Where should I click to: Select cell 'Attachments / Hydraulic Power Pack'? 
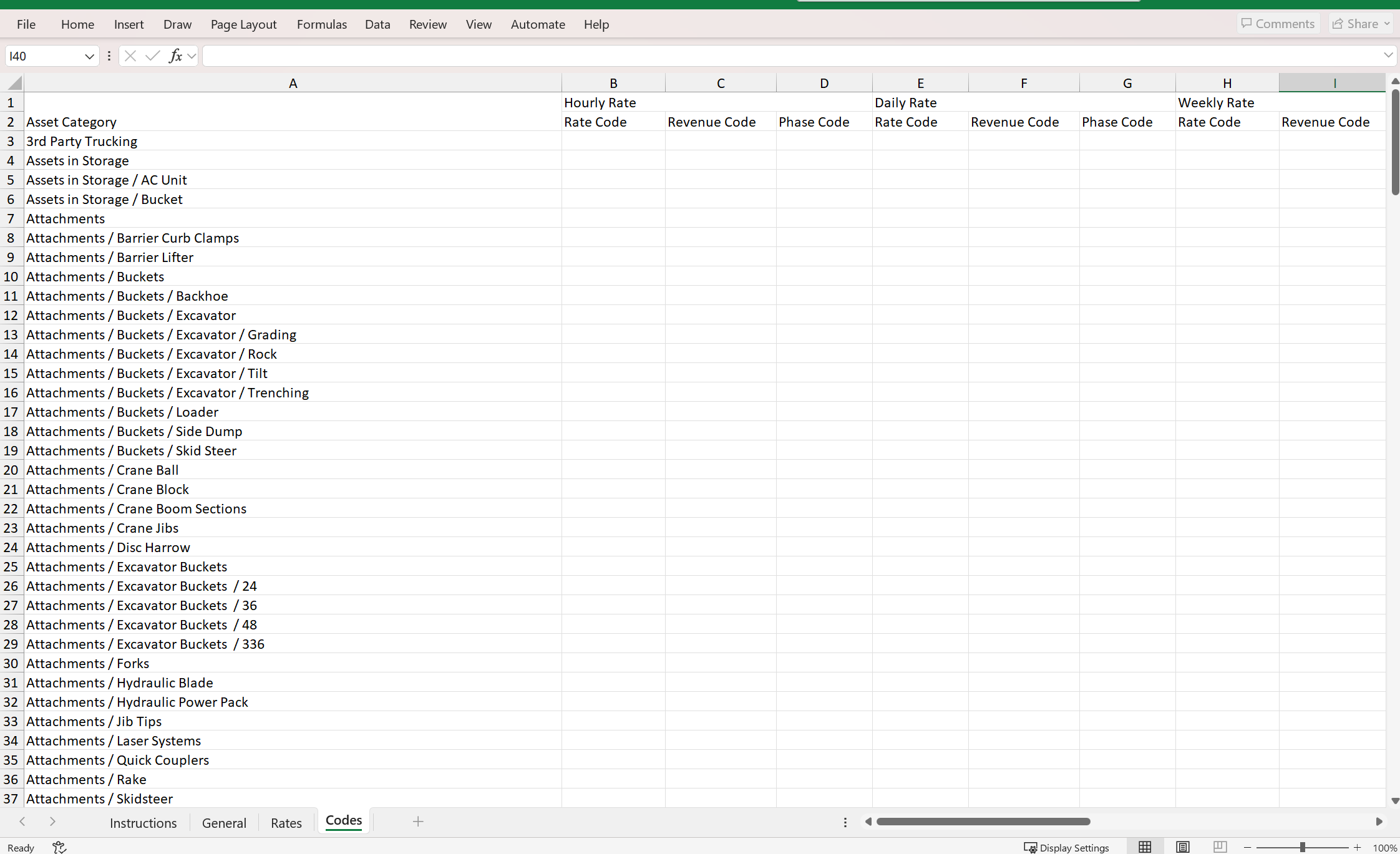tap(293, 702)
